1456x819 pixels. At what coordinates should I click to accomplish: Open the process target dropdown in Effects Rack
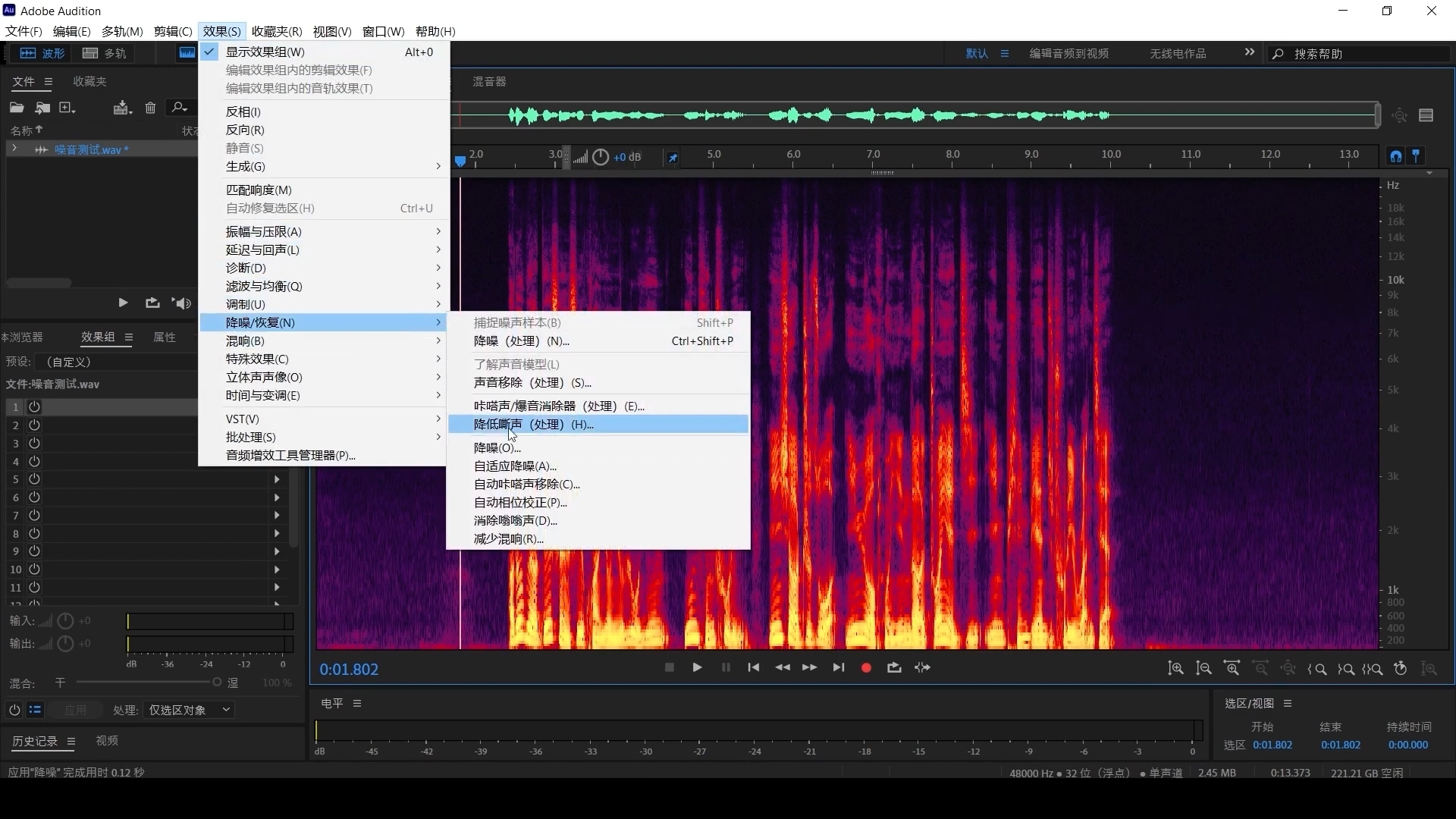click(x=190, y=710)
